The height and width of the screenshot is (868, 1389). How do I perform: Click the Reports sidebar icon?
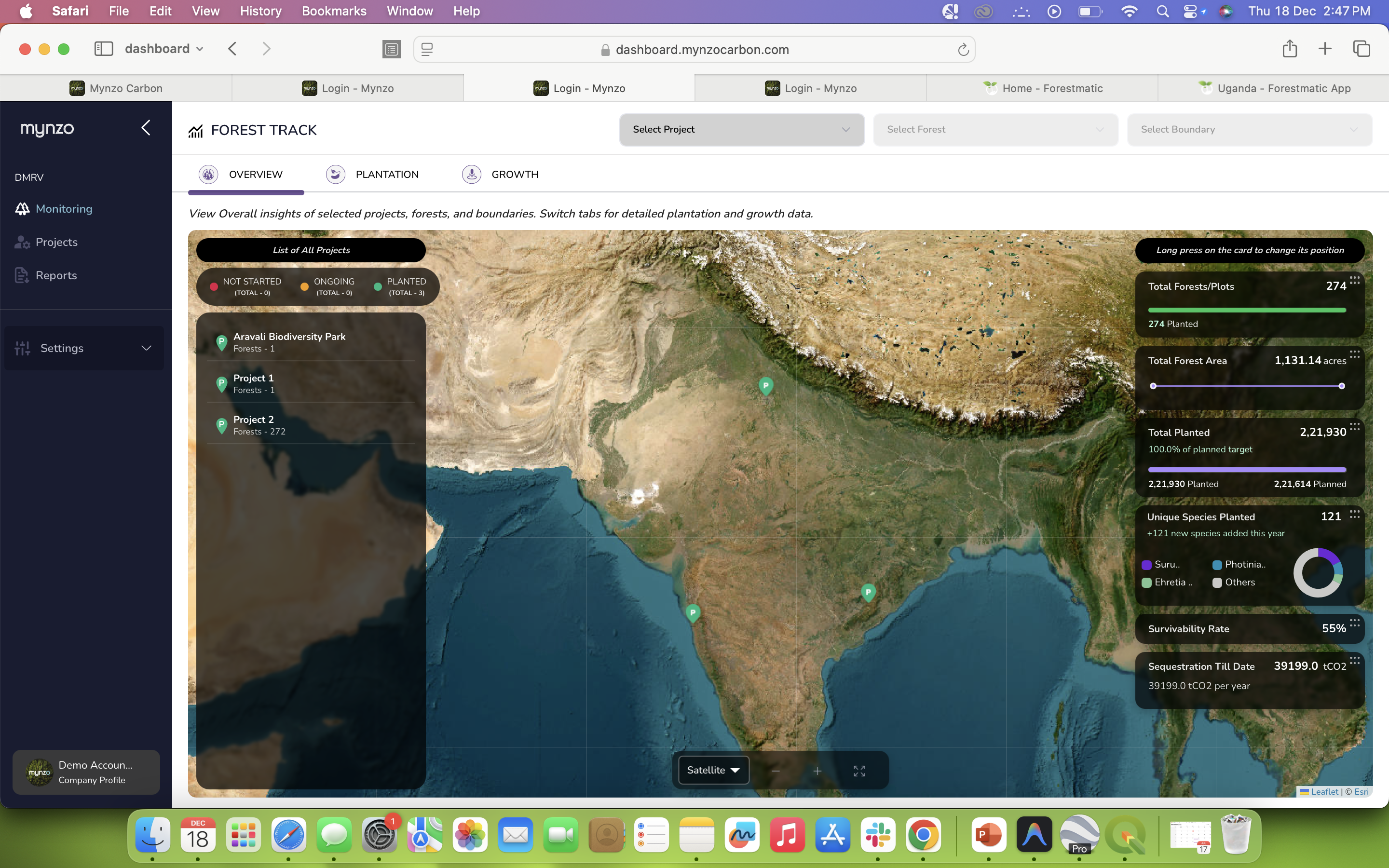click(22, 275)
